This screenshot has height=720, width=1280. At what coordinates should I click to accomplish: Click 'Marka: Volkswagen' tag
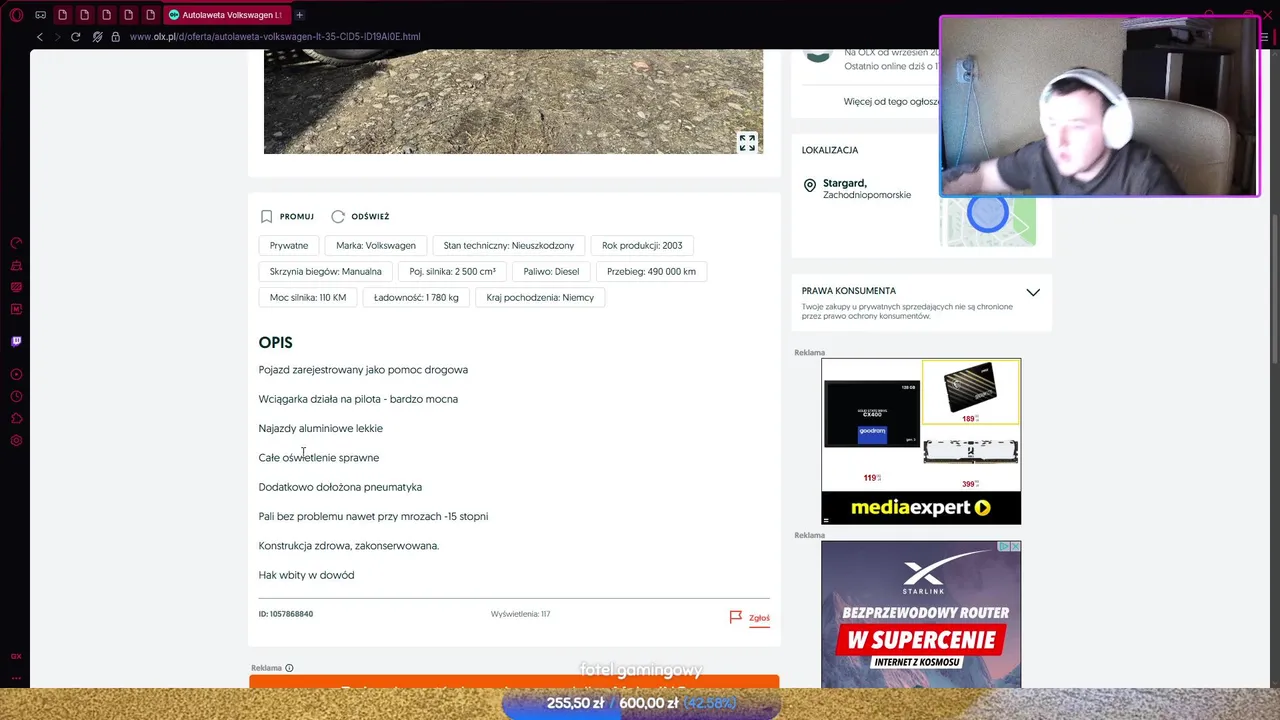pos(376,245)
